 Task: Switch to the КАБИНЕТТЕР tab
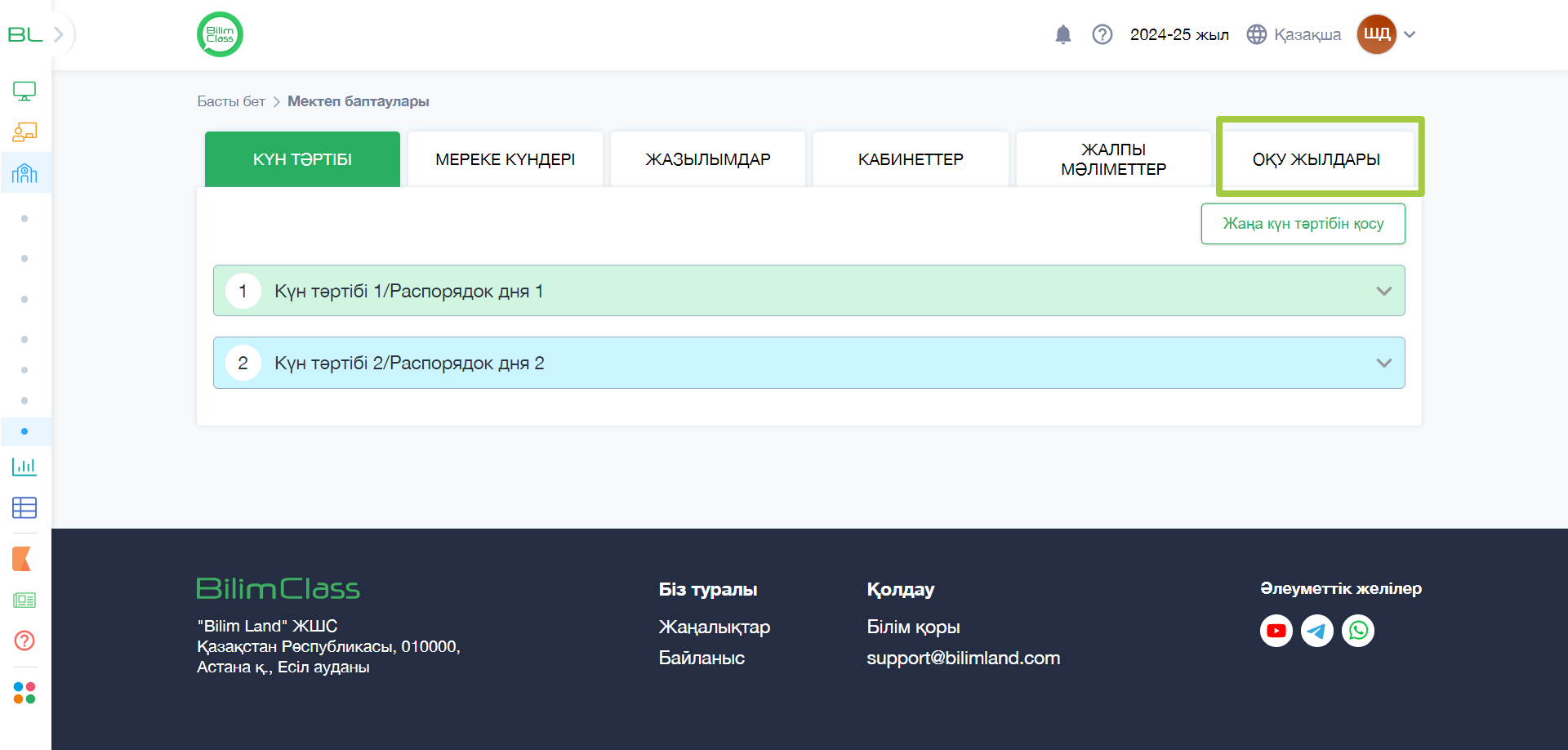coord(911,159)
